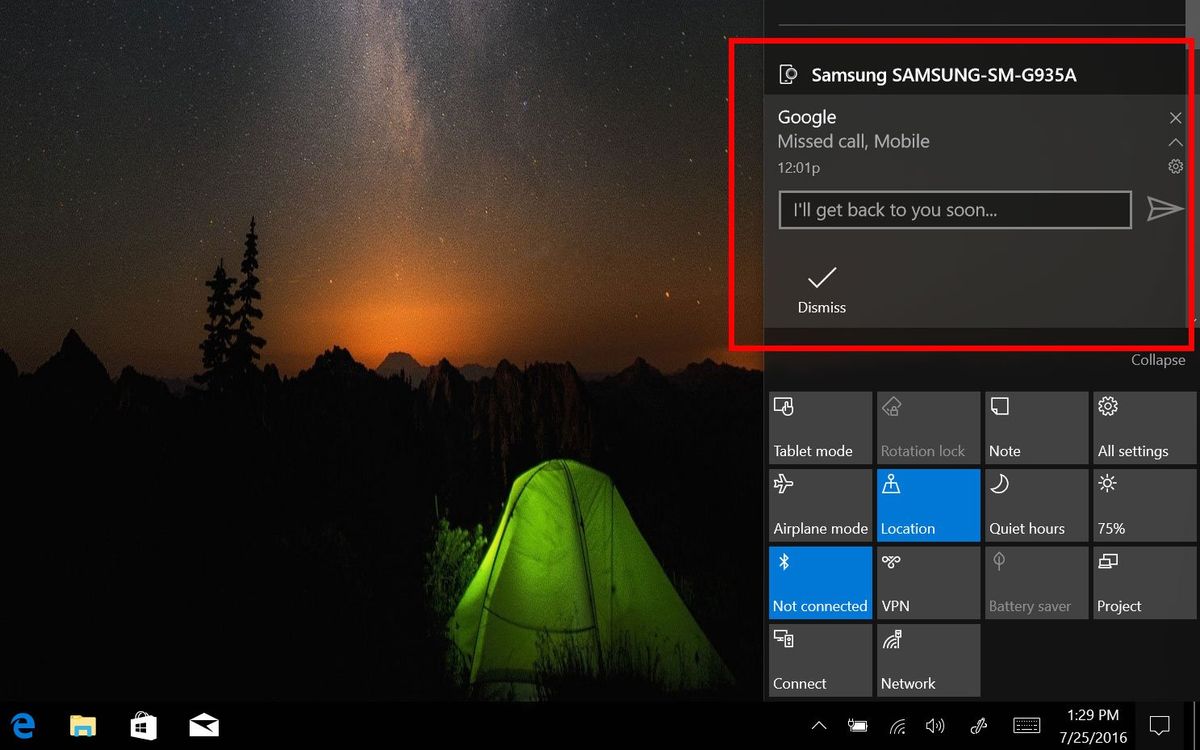Turn on Quiet hours
This screenshot has height=750, width=1200.
(x=1035, y=505)
